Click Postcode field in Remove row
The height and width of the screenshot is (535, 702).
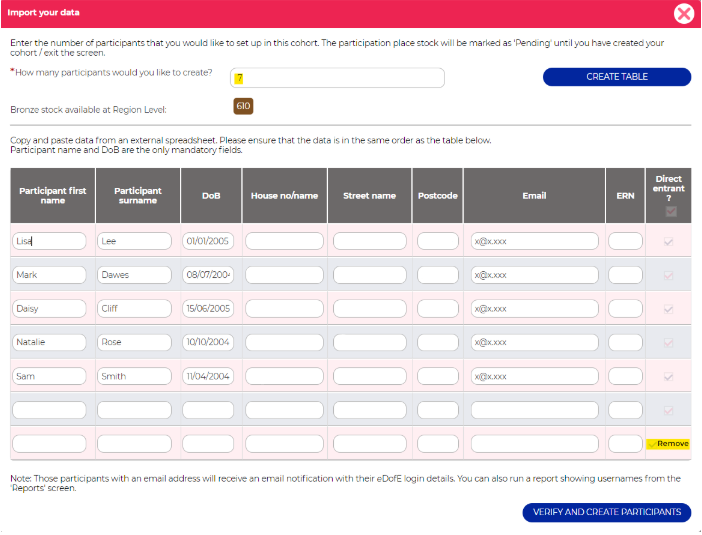pyautogui.click(x=438, y=444)
